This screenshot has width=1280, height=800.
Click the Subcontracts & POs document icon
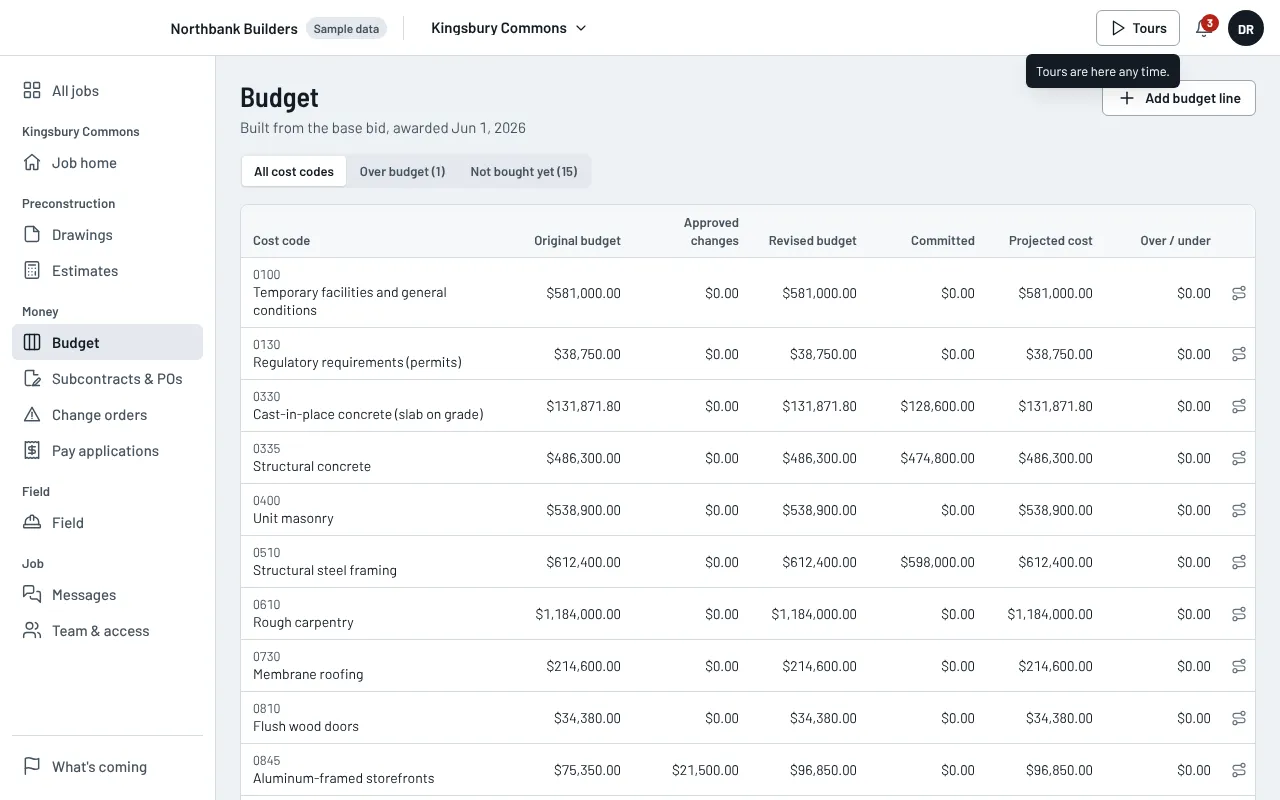(x=32, y=379)
